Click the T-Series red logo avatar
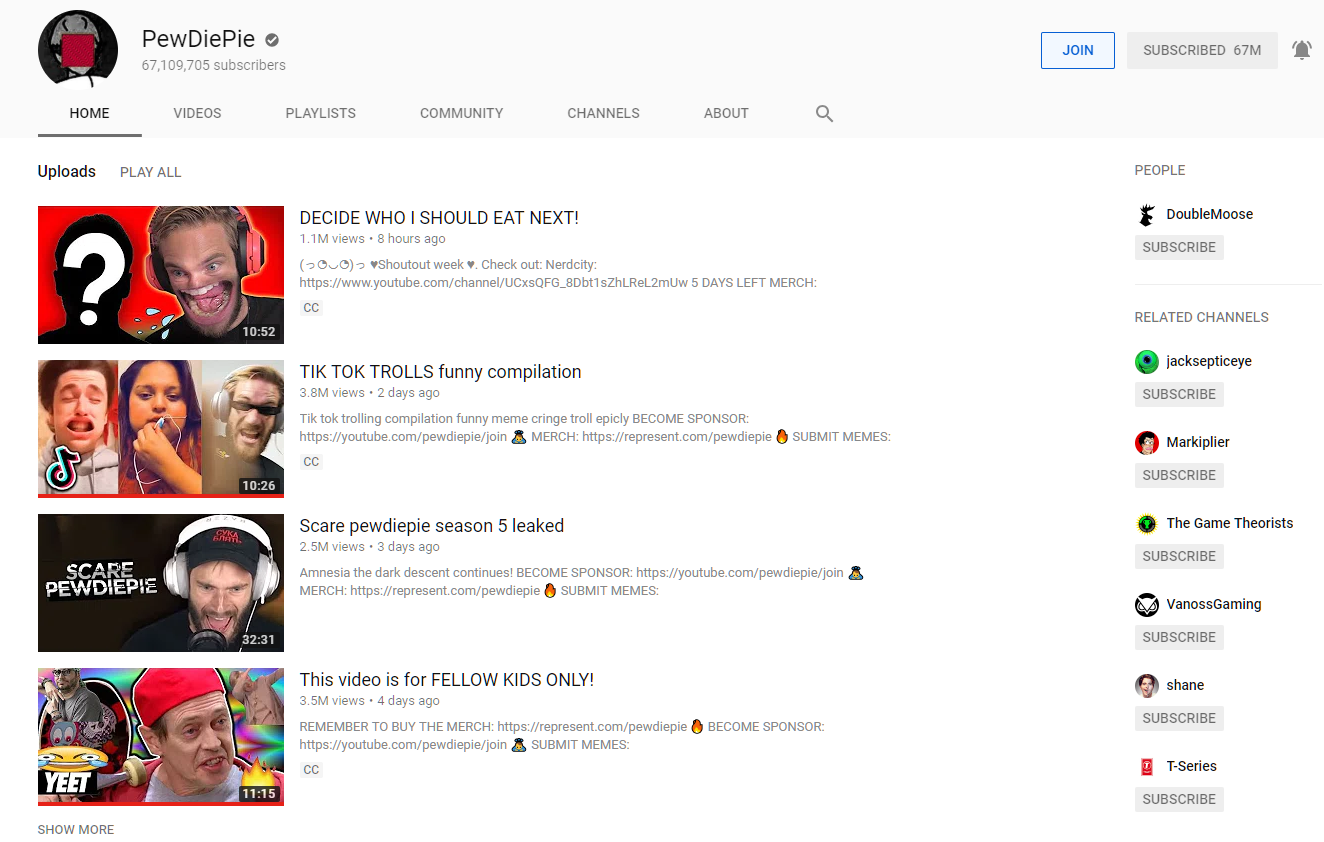1324x842 pixels. [1146, 766]
